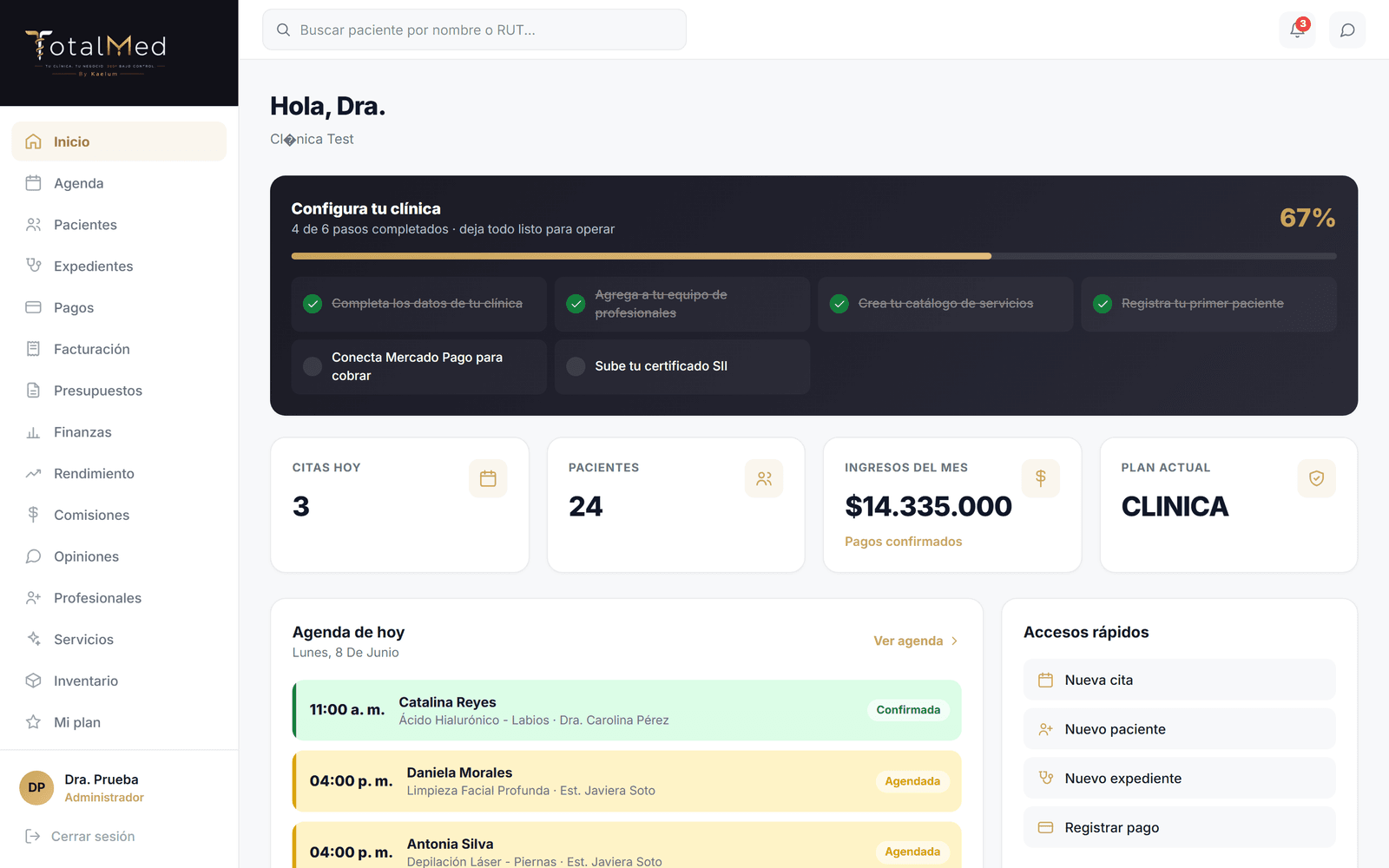
Task: Go to Pacientes in the sidebar
Action: (x=85, y=225)
